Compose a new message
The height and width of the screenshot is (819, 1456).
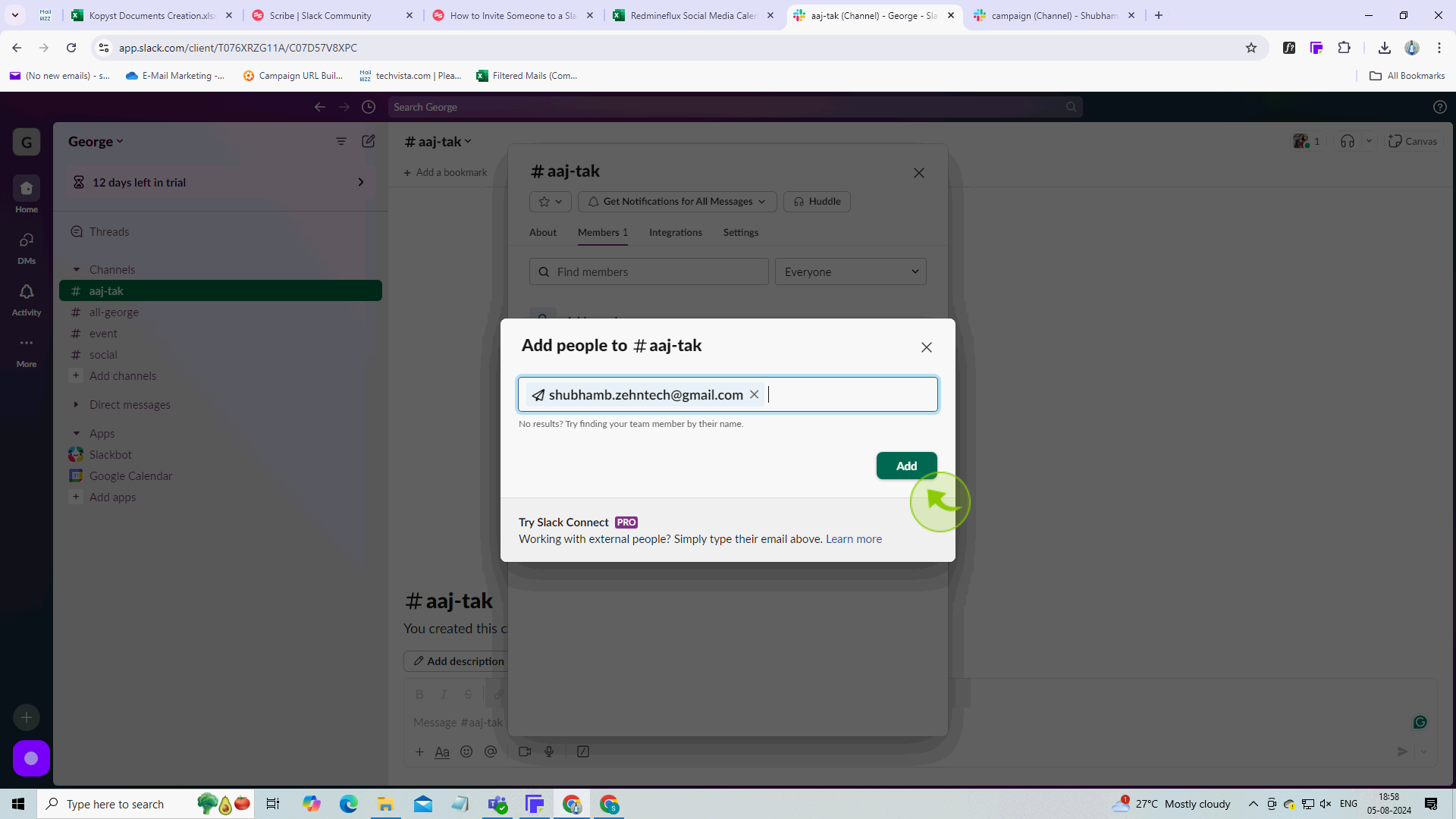pyautogui.click(x=369, y=142)
